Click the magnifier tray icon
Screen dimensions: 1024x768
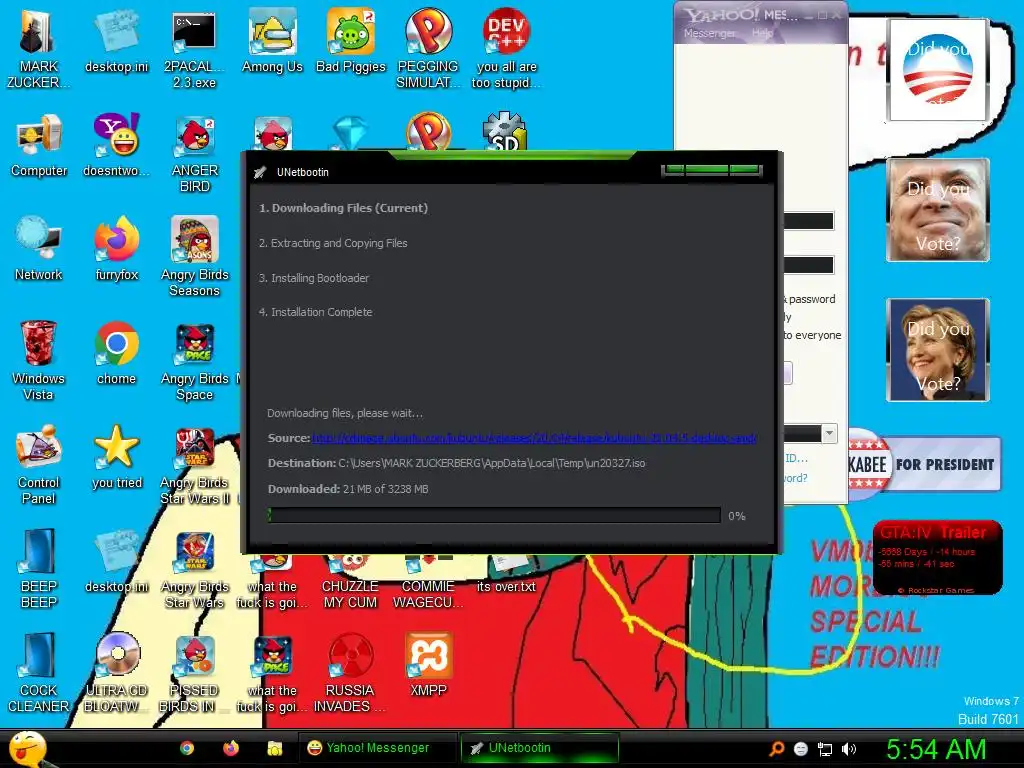[x=776, y=749]
